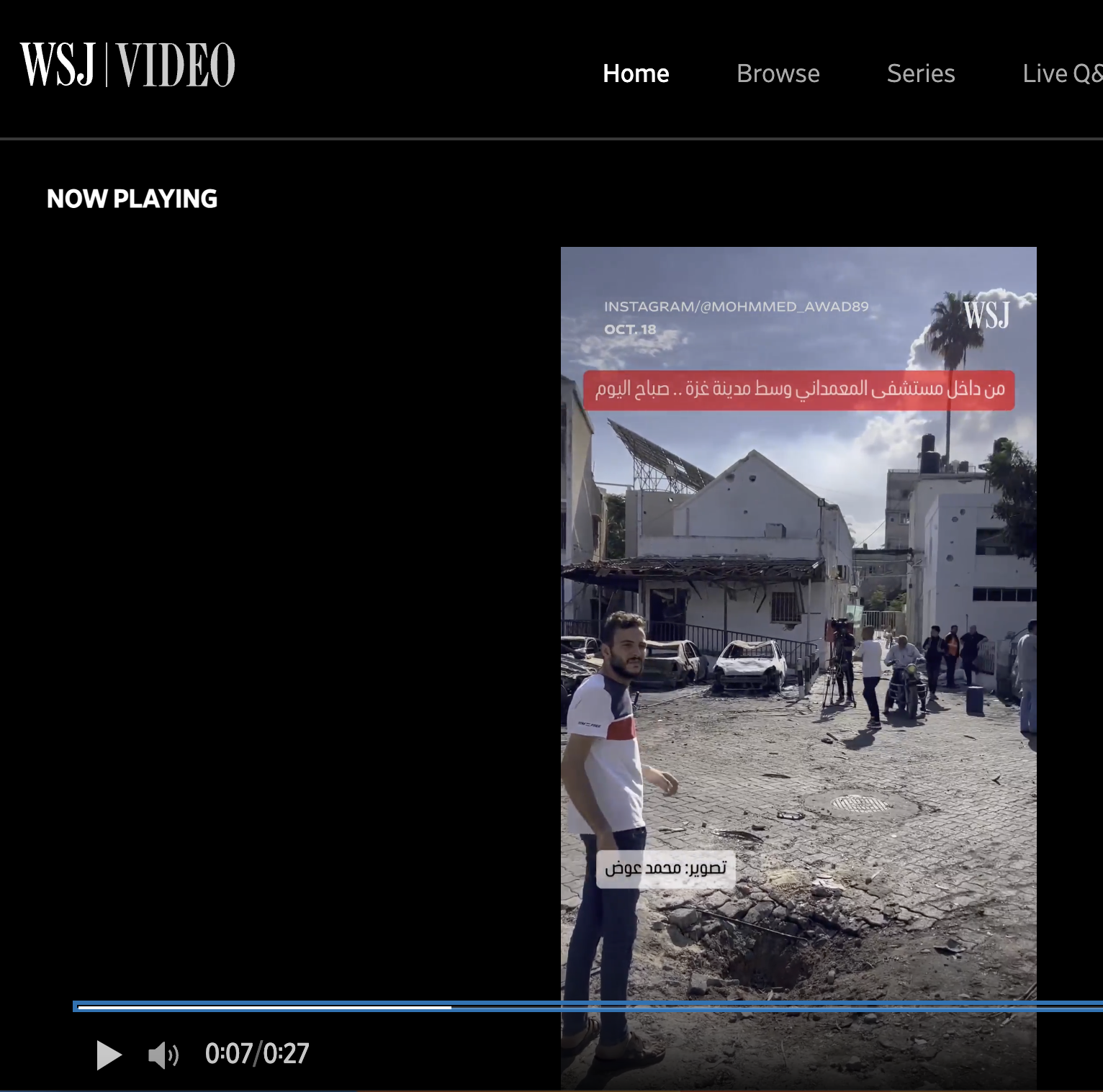This screenshot has height=1092, width=1103.
Task: Open the Home tab
Action: coord(636,73)
